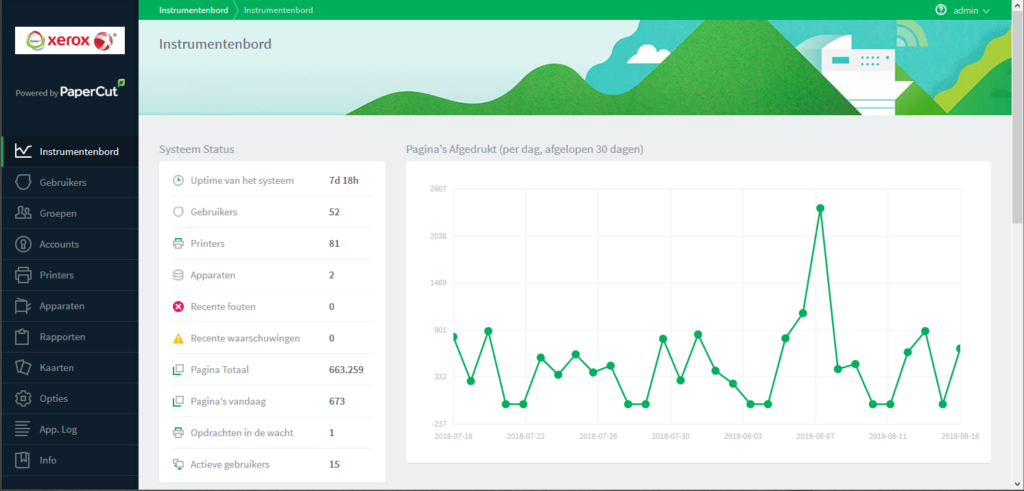The image size is (1024, 491).
Task: Click first Instrumentenbord breadcrumb
Action: pos(193,10)
